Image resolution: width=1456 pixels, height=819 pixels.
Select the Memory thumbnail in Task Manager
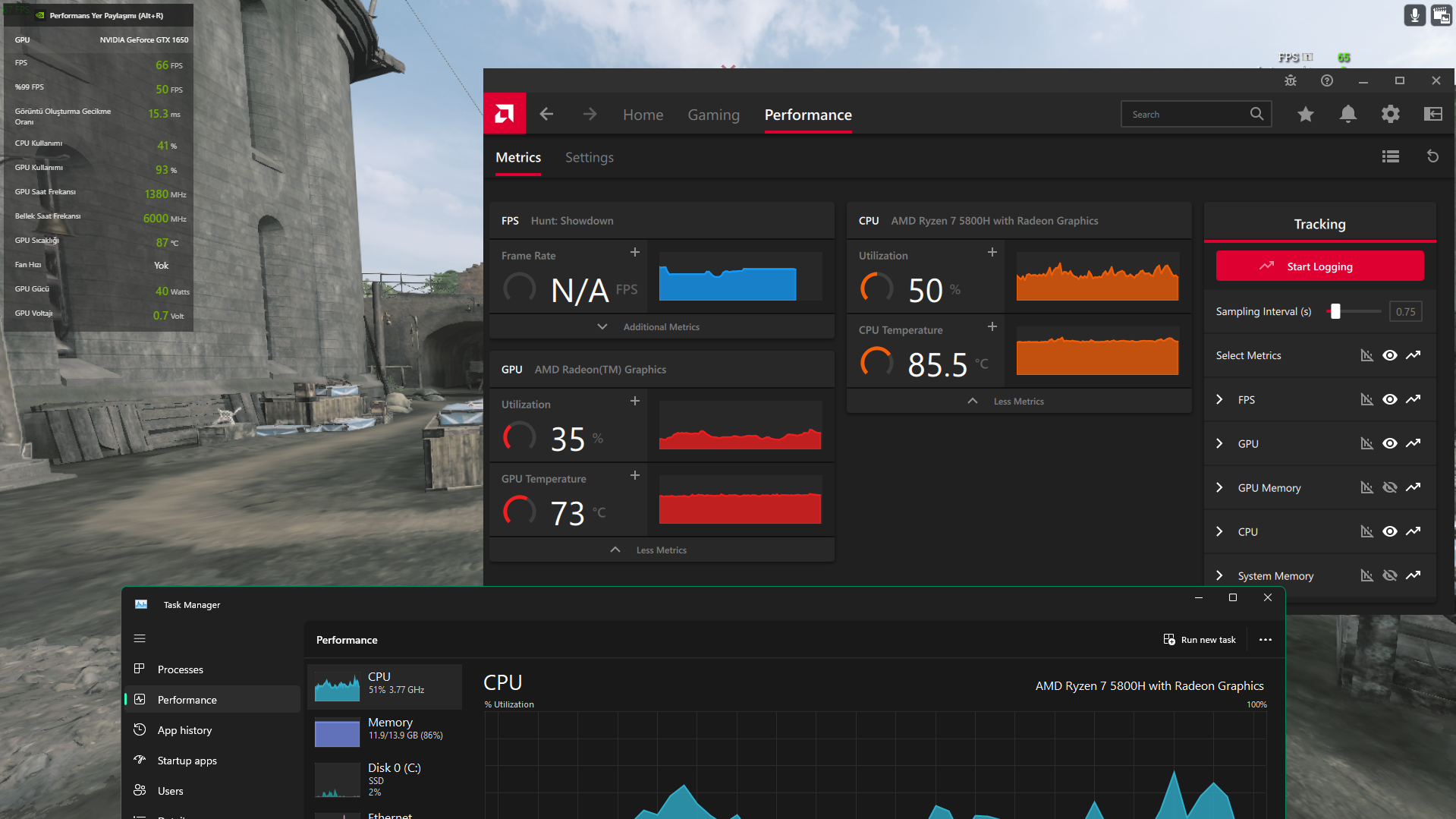pyautogui.click(x=385, y=732)
